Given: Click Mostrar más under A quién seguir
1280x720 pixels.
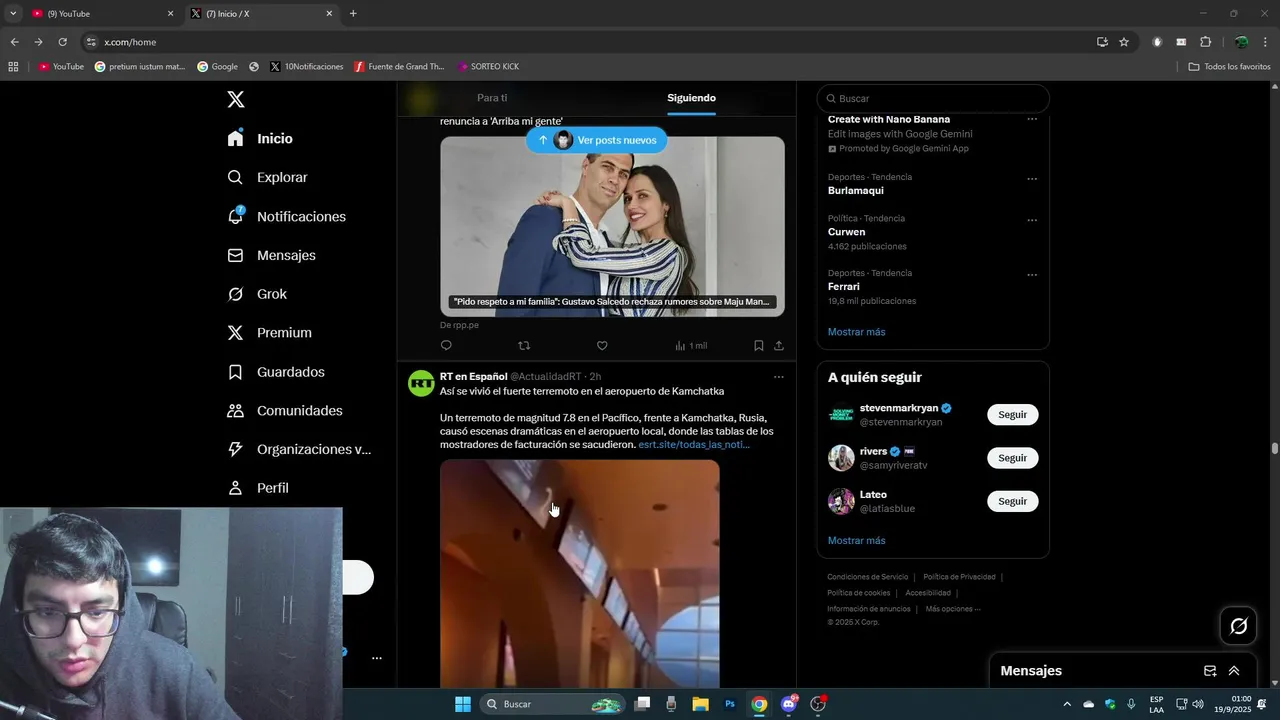Looking at the screenshot, I should tap(856, 541).
